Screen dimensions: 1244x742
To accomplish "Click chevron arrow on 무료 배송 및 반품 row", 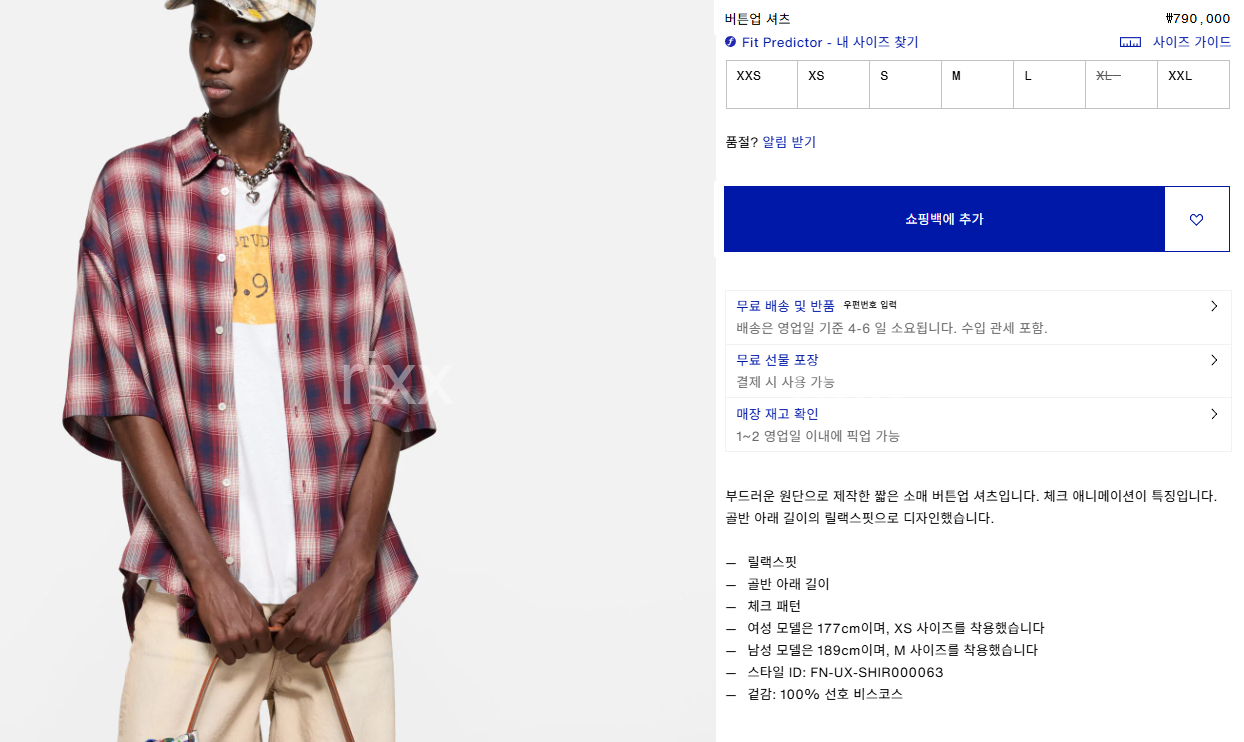I will tap(1214, 306).
